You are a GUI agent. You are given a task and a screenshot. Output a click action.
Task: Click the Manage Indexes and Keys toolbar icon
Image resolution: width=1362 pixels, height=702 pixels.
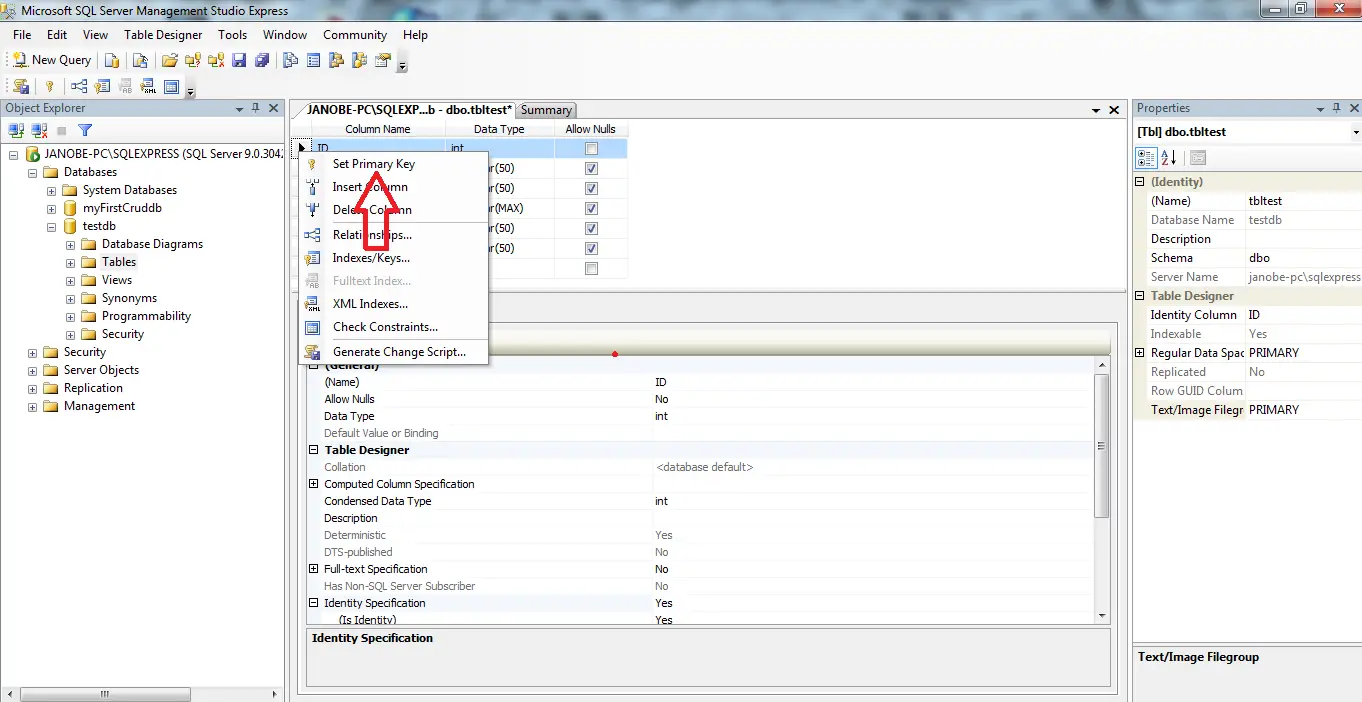(x=101, y=87)
